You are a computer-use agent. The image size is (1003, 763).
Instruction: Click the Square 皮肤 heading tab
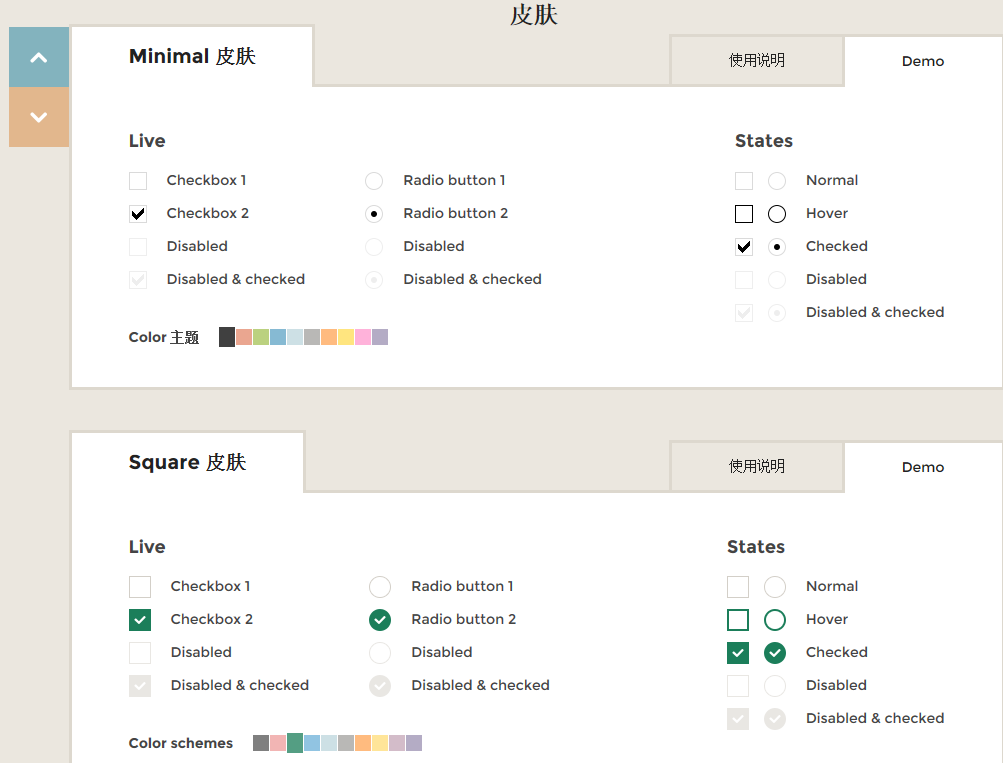coord(187,462)
